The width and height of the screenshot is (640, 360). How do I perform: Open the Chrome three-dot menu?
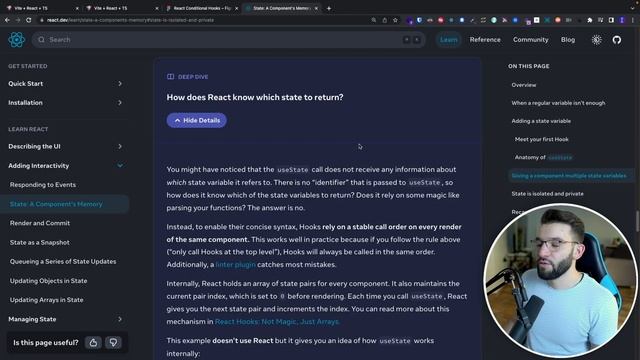point(633,20)
